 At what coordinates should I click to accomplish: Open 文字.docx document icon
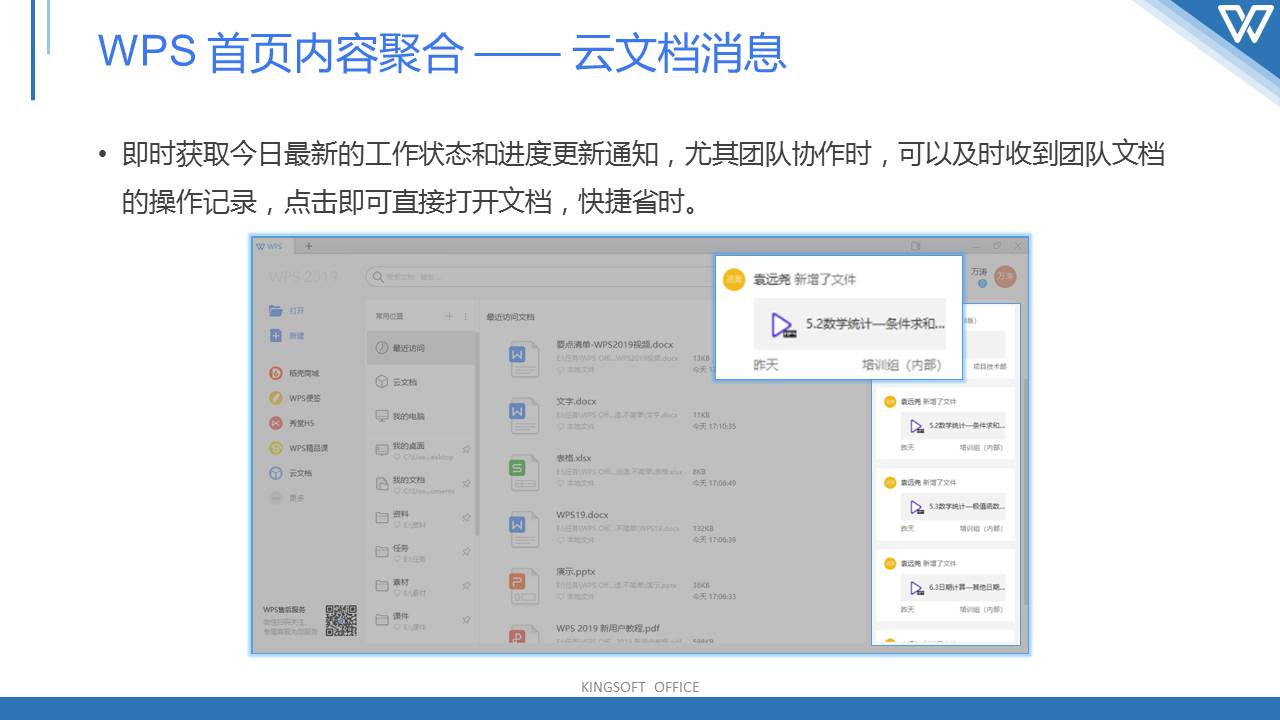tap(524, 414)
